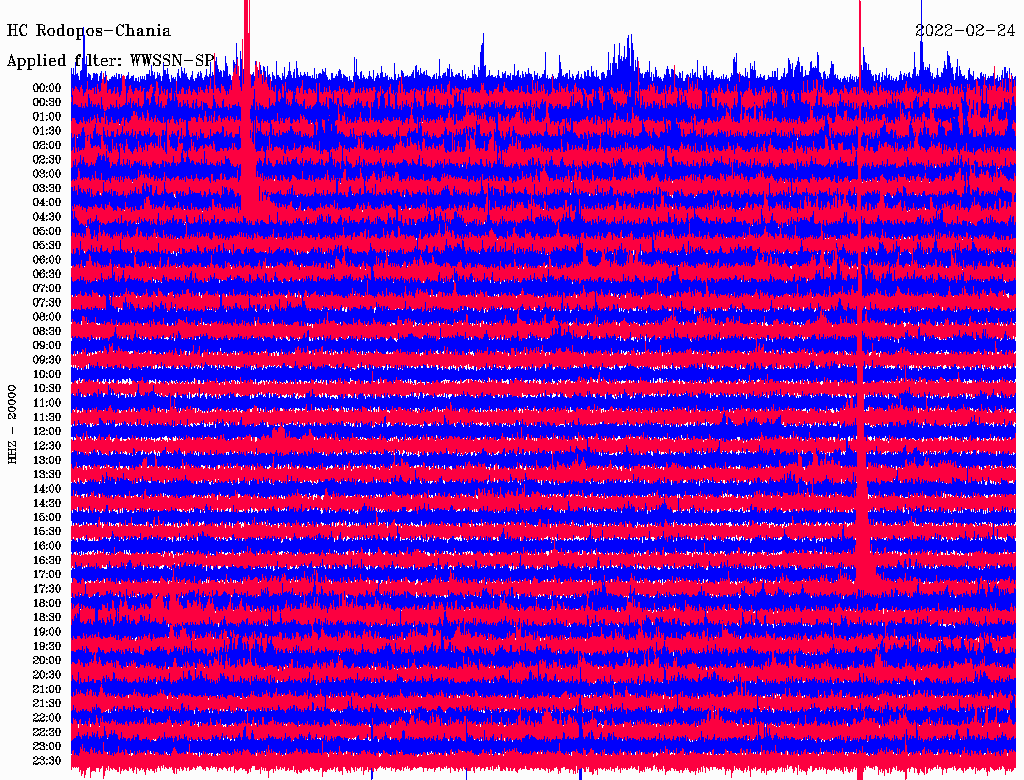Click the 2022-02-24 date label

(x=965, y=31)
